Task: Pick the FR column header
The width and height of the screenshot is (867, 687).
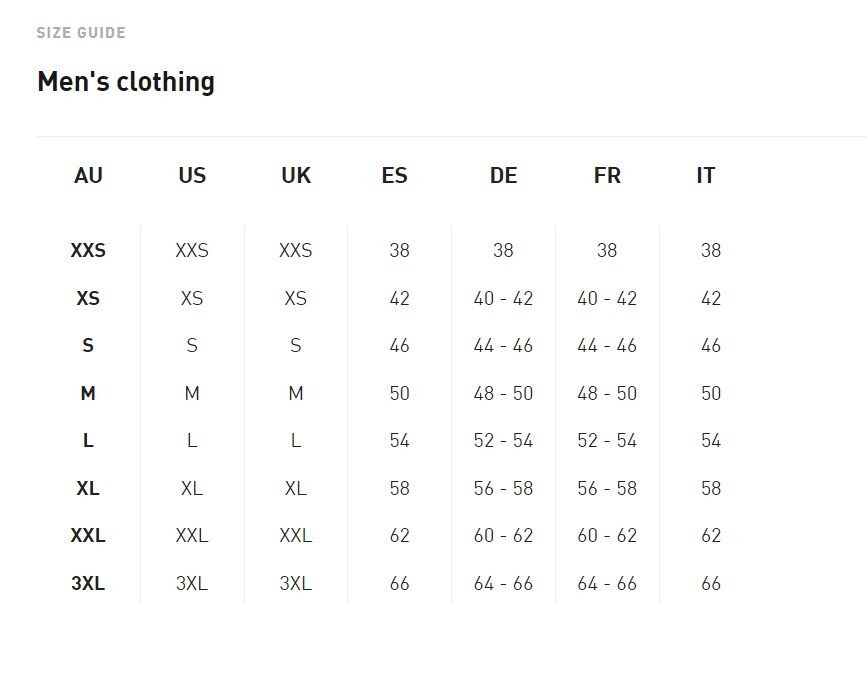Action: tap(607, 175)
